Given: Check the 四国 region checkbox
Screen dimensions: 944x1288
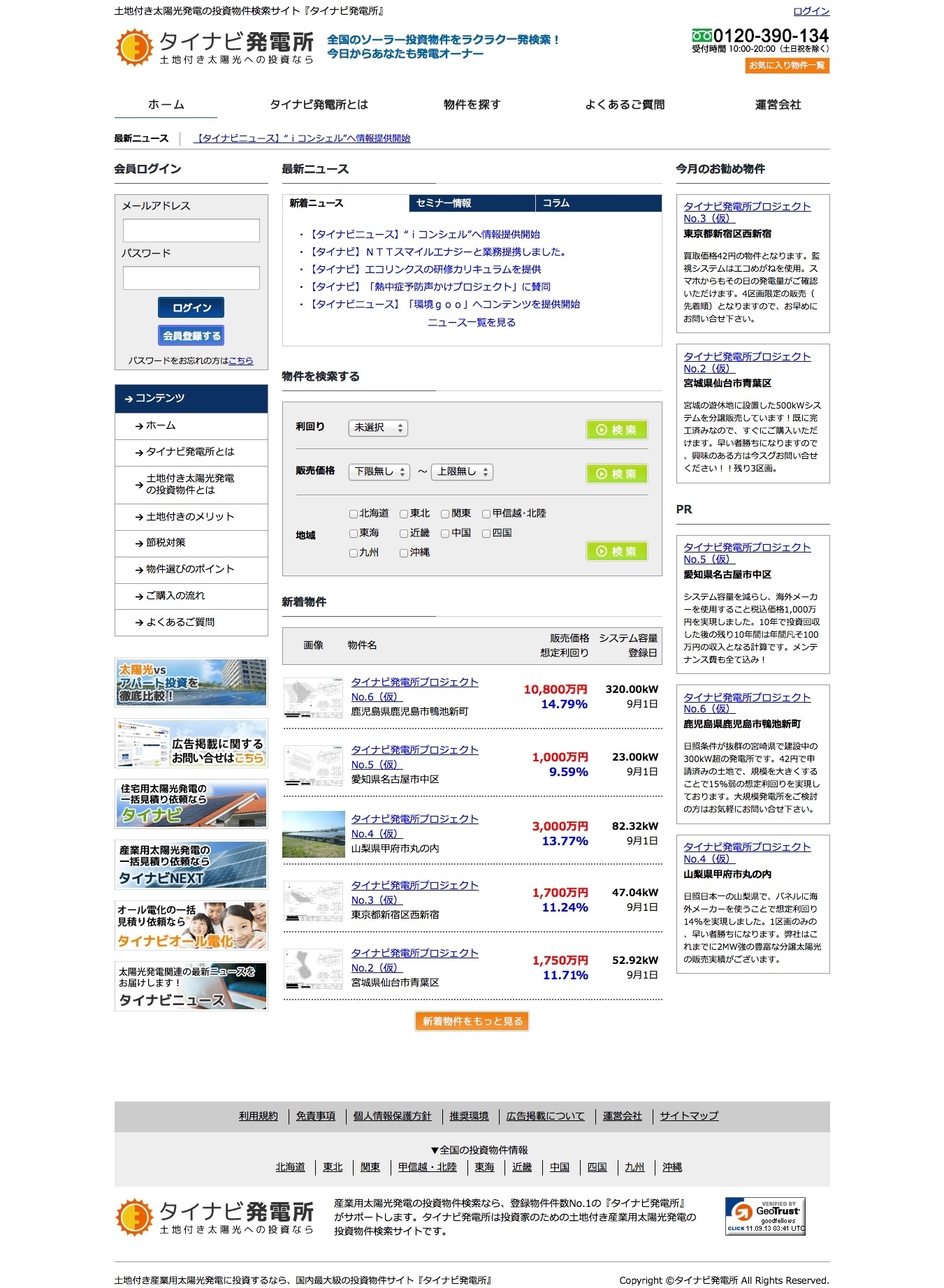Looking at the screenshot, I should coord(486,534).
